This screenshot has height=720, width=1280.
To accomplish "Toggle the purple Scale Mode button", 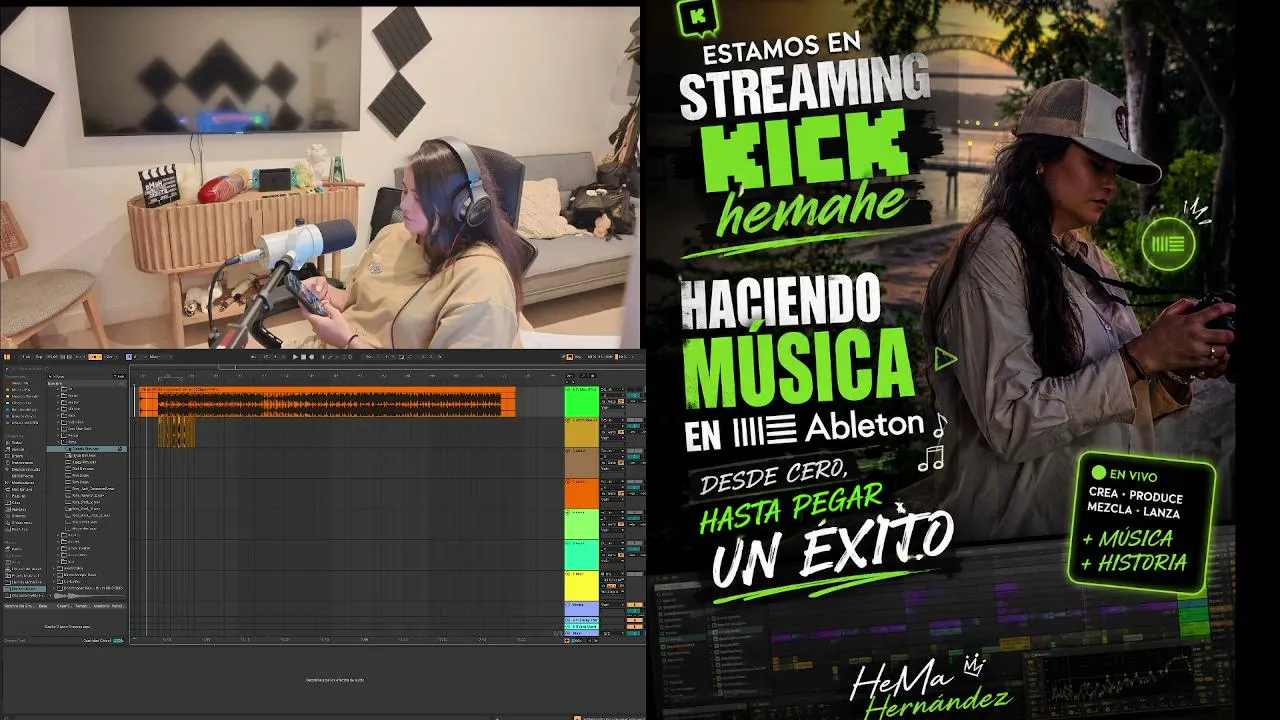I will (x=130, y=357).
